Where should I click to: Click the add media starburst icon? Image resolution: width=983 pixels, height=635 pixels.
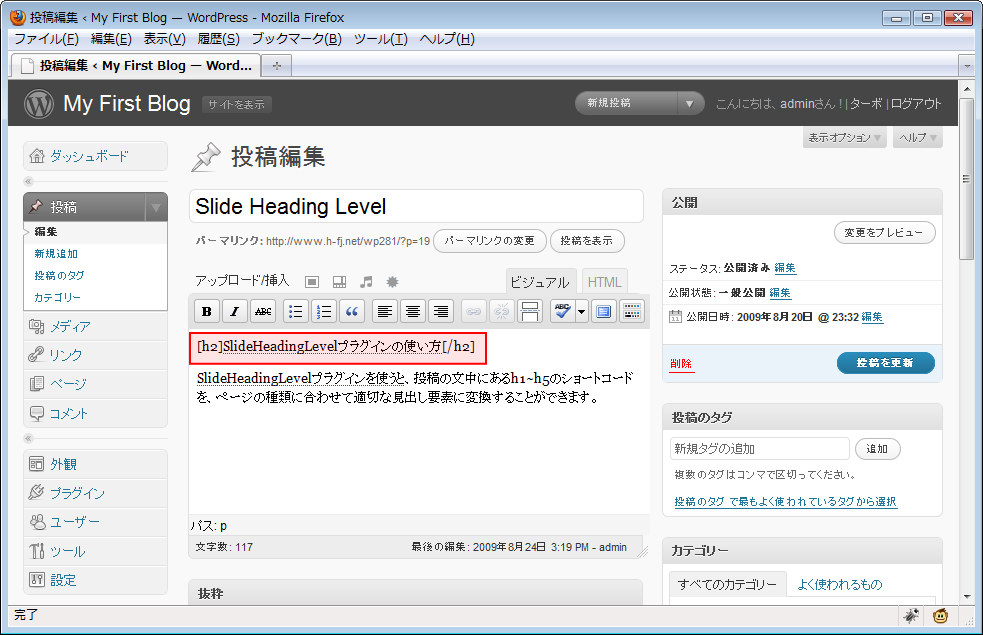pos(392,282)
